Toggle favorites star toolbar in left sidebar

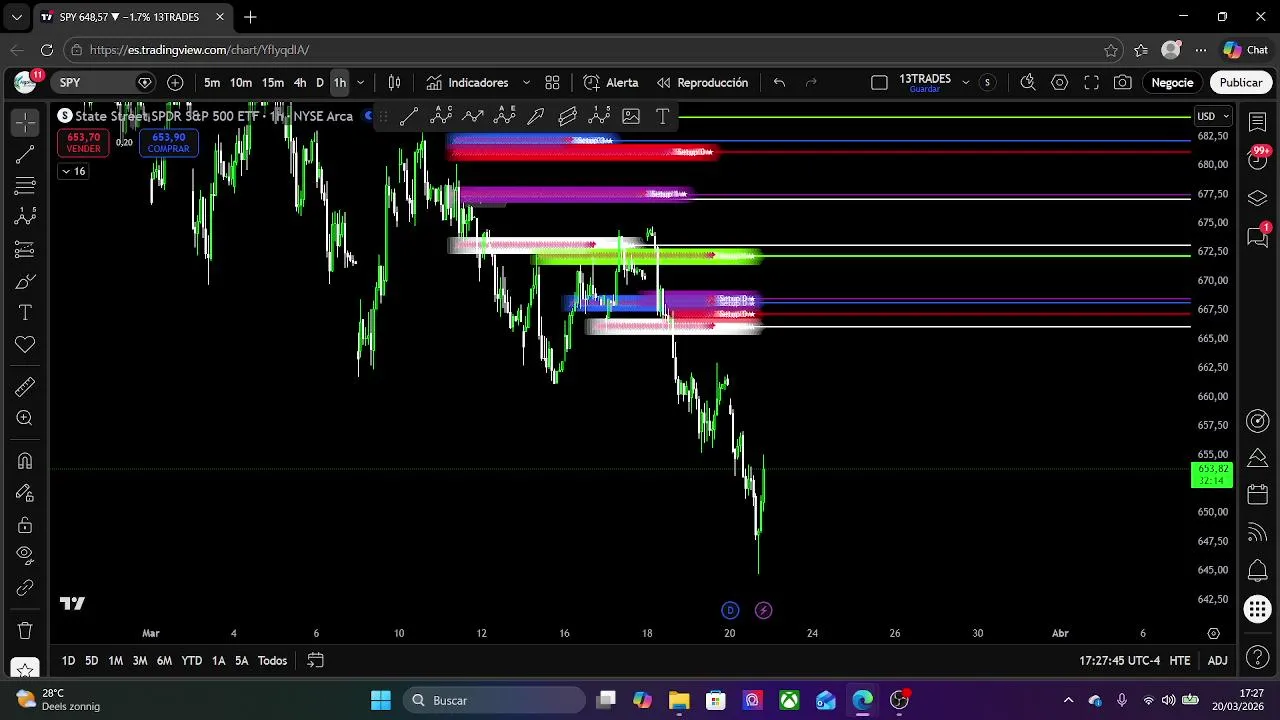(x=25, y=668)
